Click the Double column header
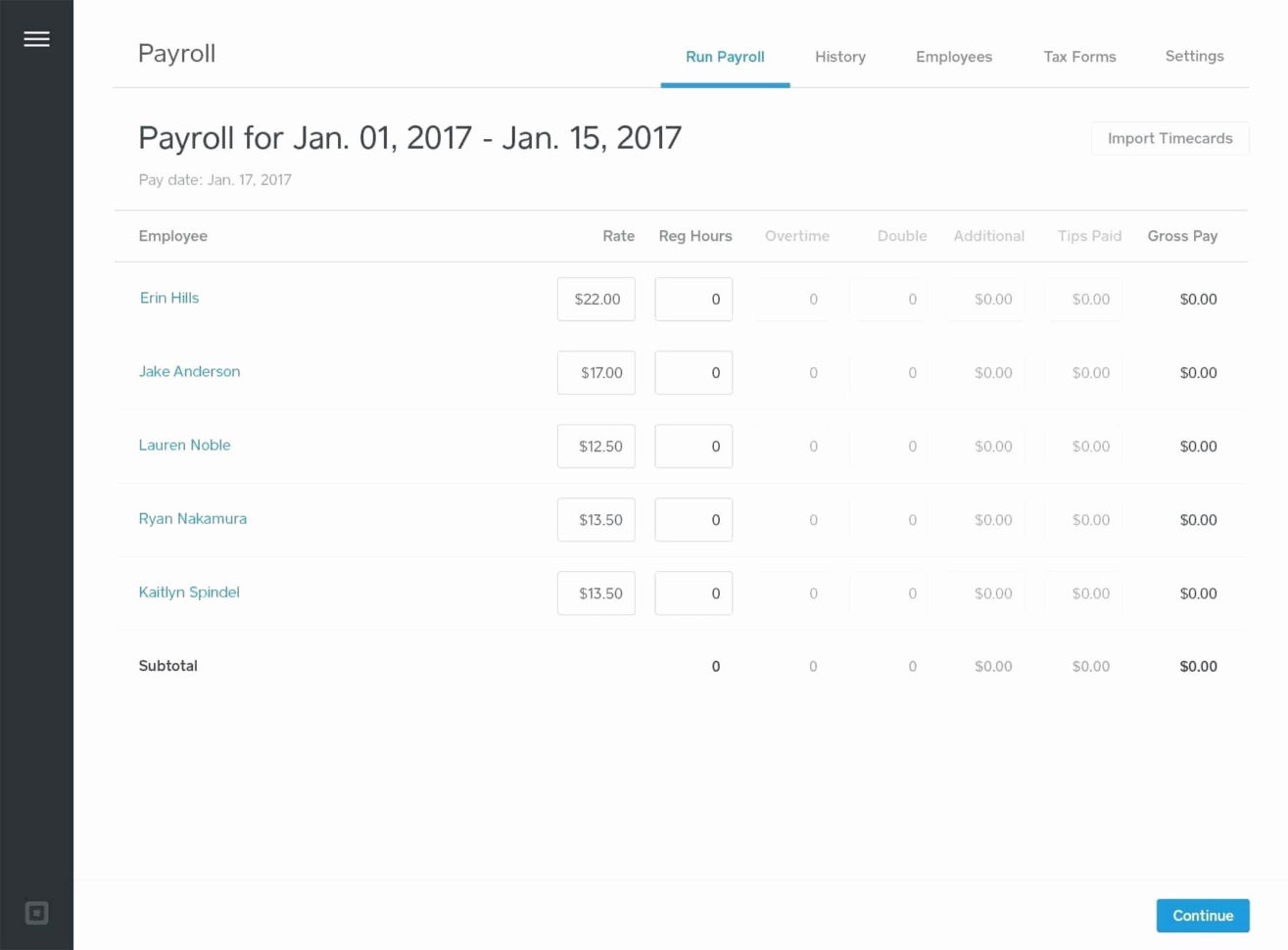Screen dimensions: 1288x950 coord(902,236)
